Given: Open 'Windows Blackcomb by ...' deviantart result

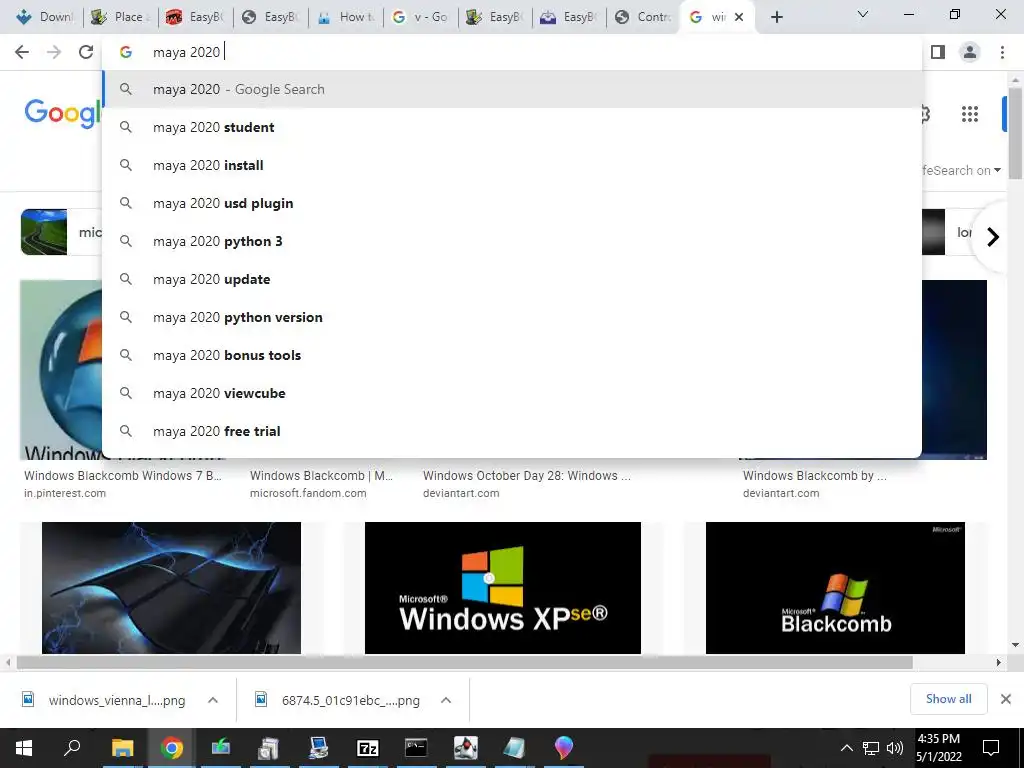Looking at the screenshot, I should pyautogui.click(x=815, y=475).
